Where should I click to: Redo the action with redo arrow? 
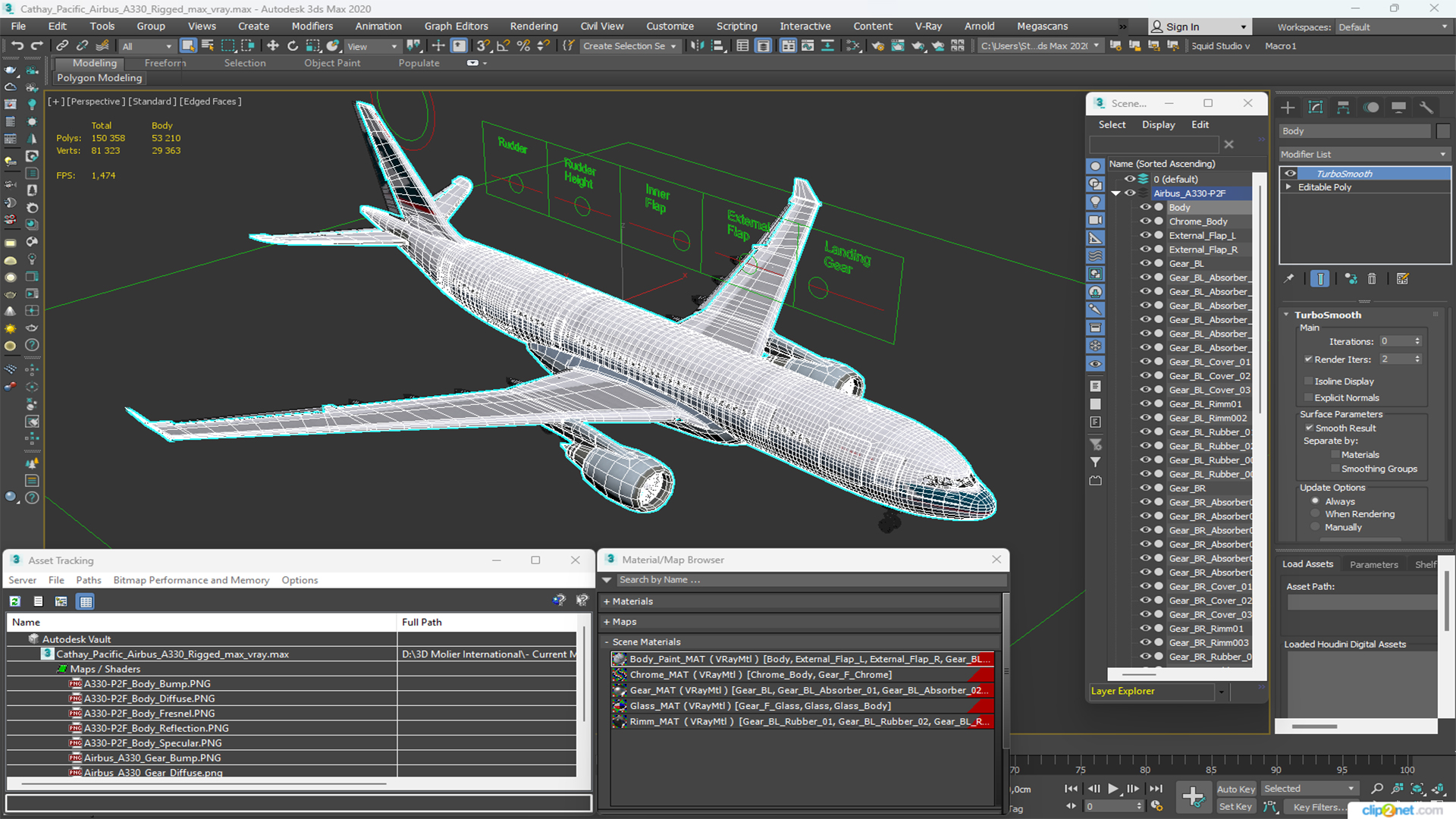point(36,45)
